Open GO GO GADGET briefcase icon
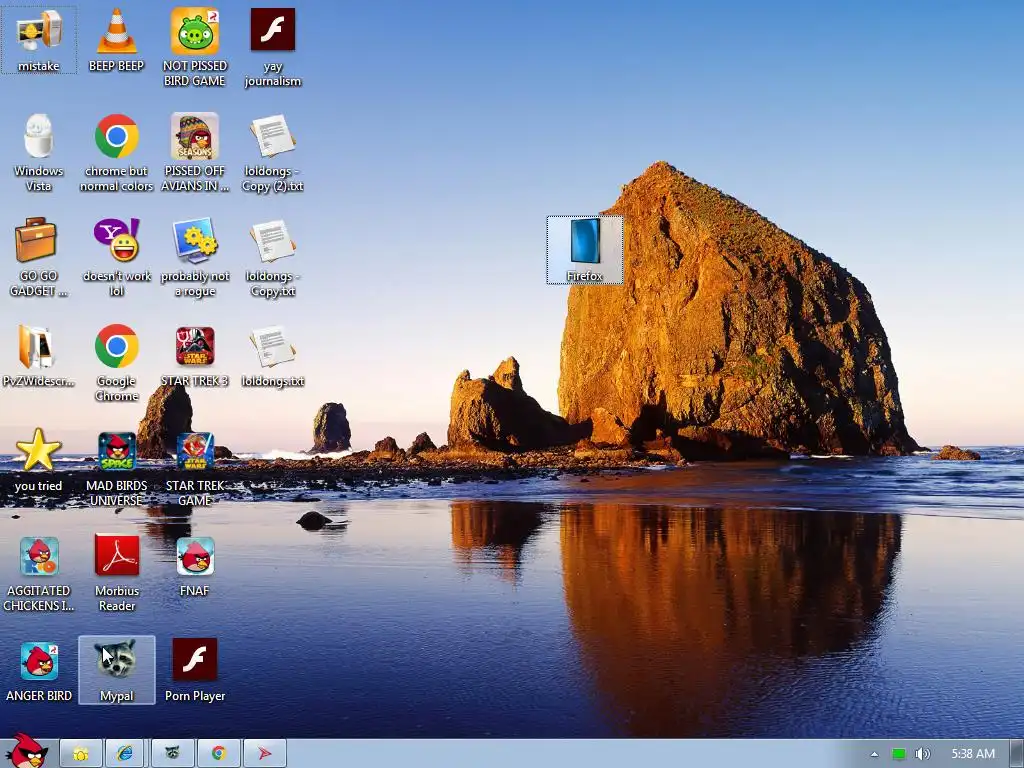The width and height of the screenshot is (1024, 768). pyautogui.click(x=39, y=257)
